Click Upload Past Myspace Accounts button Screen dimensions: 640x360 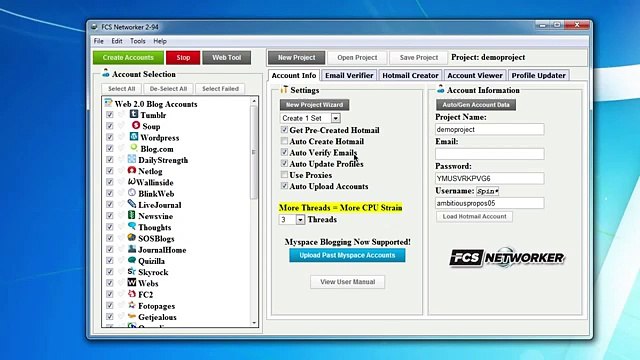347,256
